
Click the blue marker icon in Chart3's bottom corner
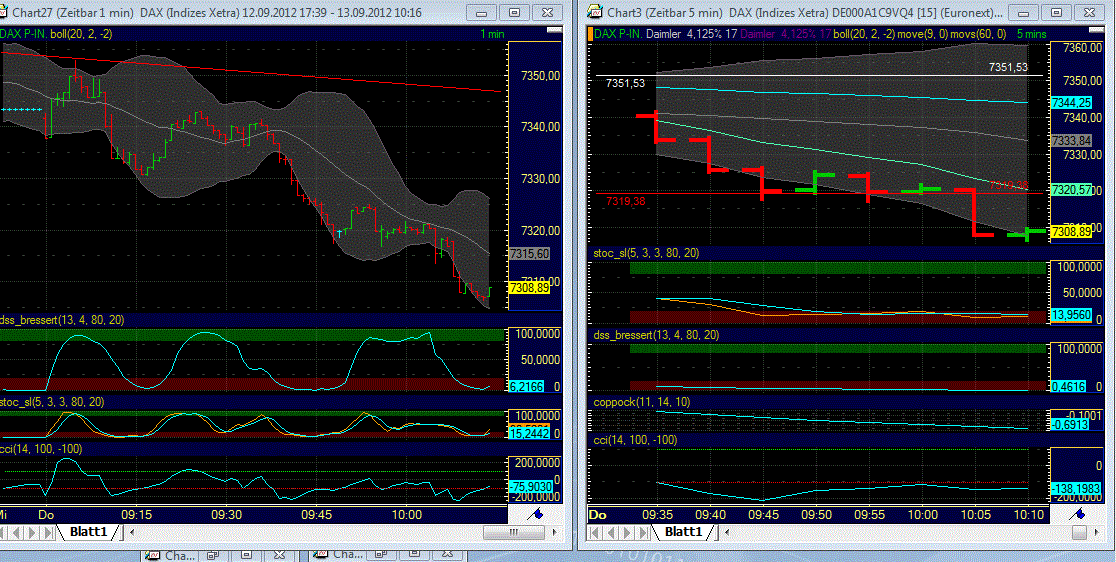coord(1078,514)
